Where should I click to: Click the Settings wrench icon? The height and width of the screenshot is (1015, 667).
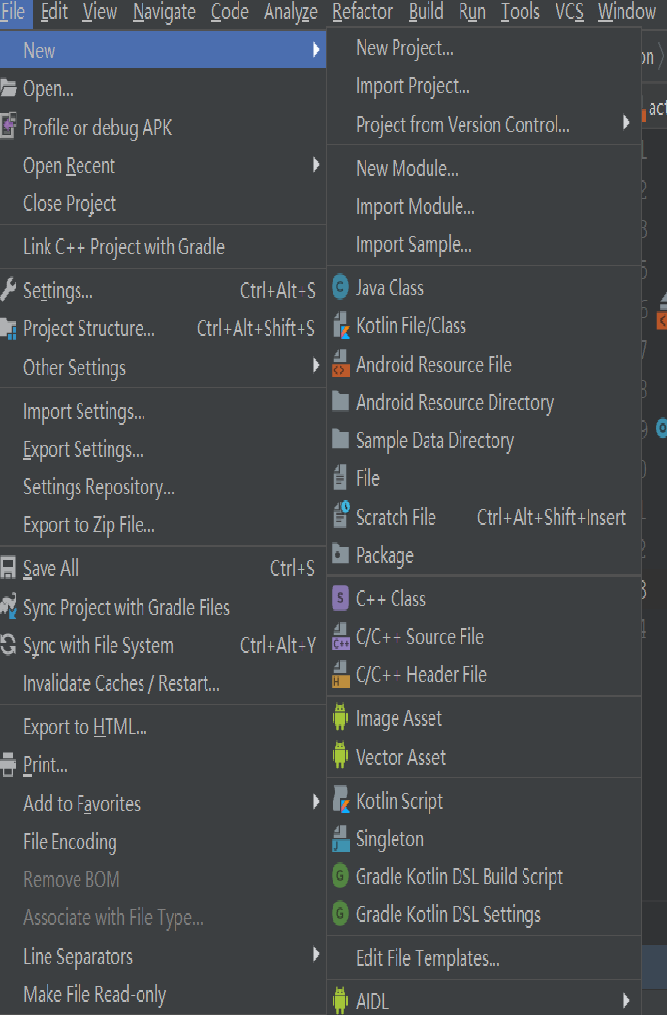pos(8,291)
